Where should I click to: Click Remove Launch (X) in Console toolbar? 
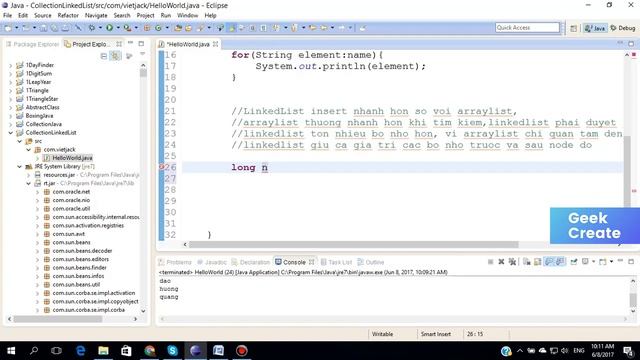click(501, 262)
